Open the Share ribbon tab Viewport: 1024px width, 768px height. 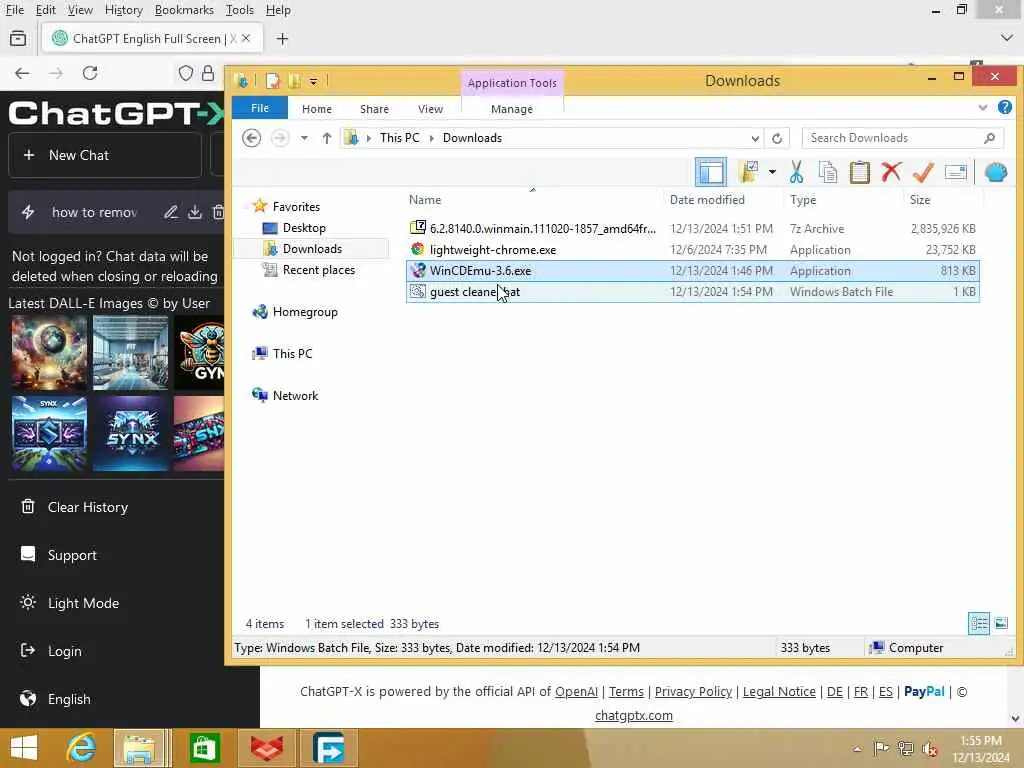click(374, 109)
